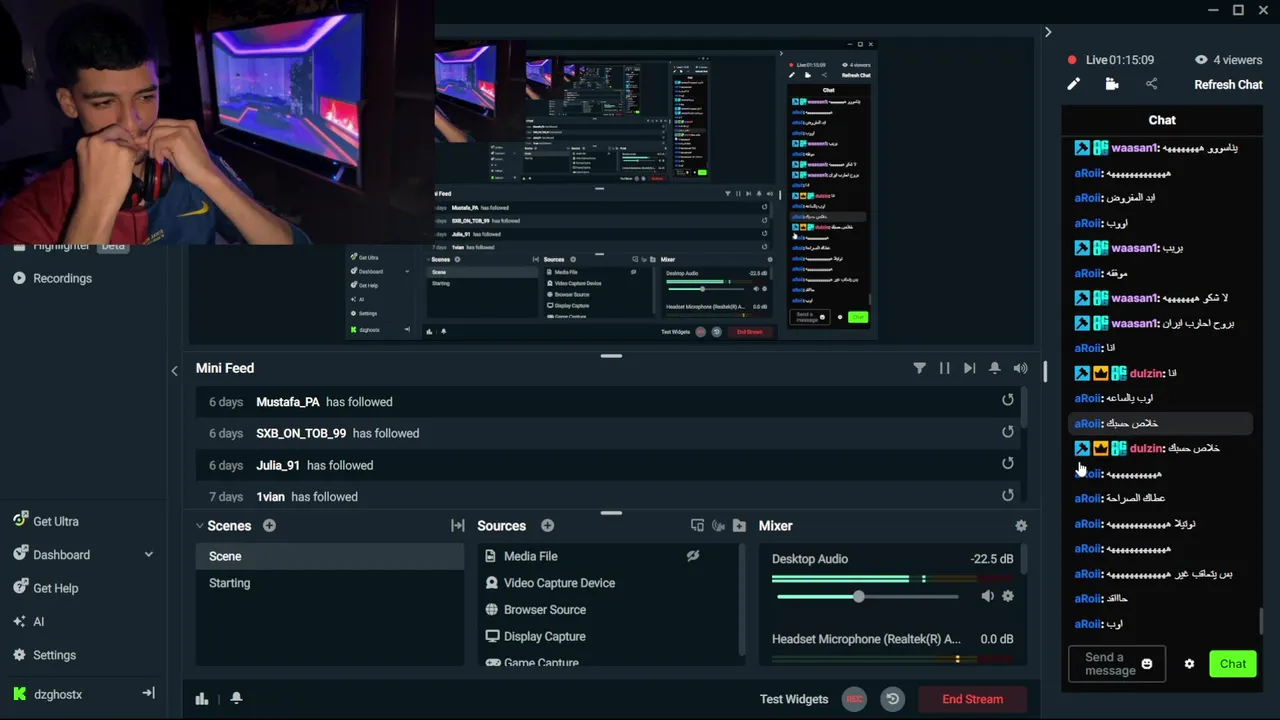Click the dzghostx account name
This screenshot has height=720, width=1280.
(x=58, y=694)
